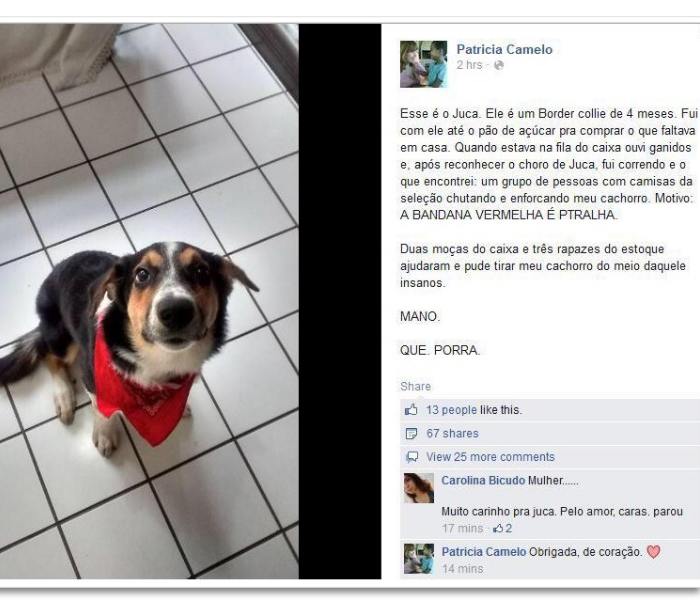700x600 pixels.
Task: Click the 2 hrs post timestamp
Action: (x=469, y=65)
